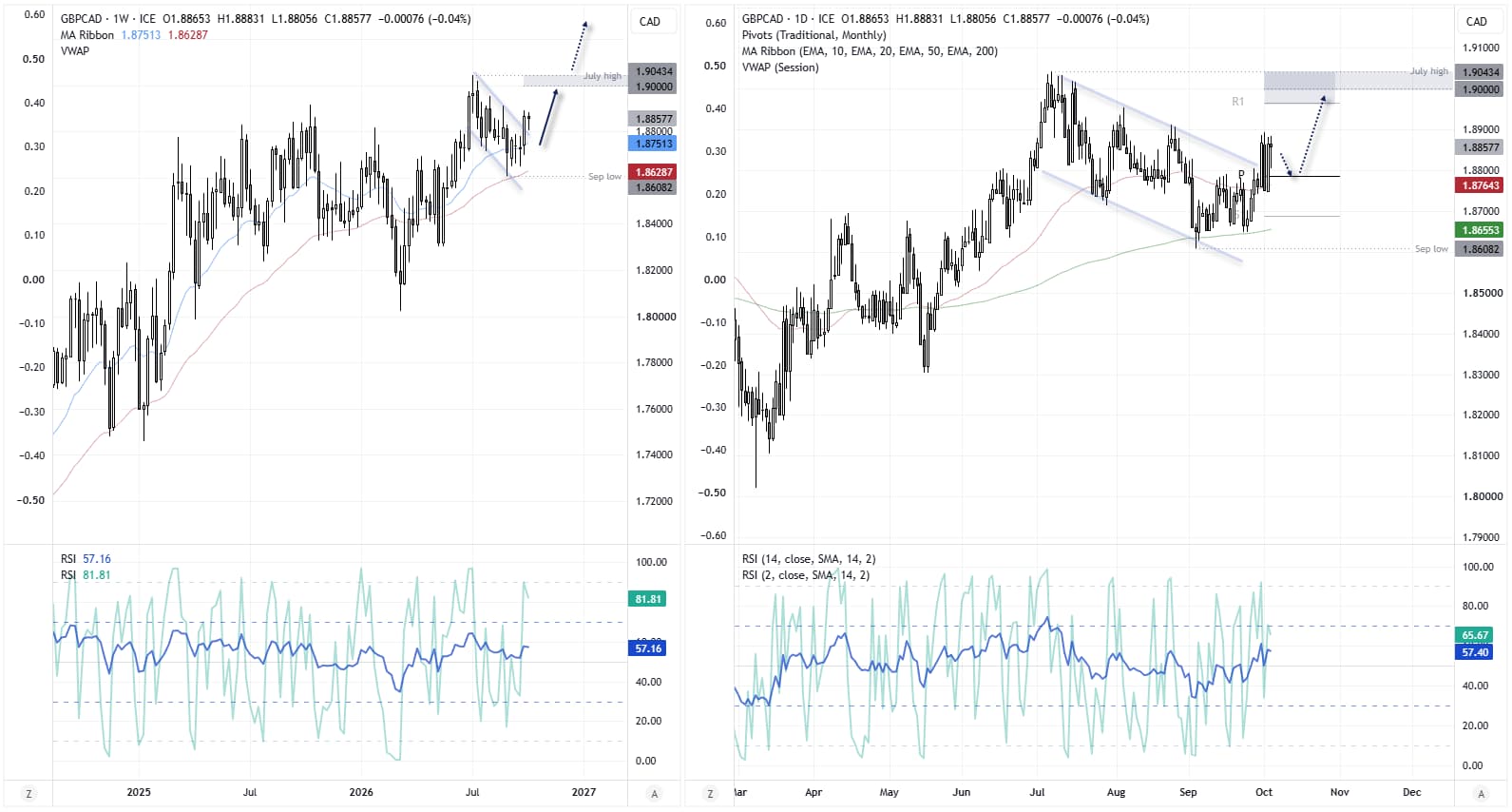Click the R1 pivot label
Image resolution: width=1512 pixels, height=812 pixels.
(x=1237, y=102)
